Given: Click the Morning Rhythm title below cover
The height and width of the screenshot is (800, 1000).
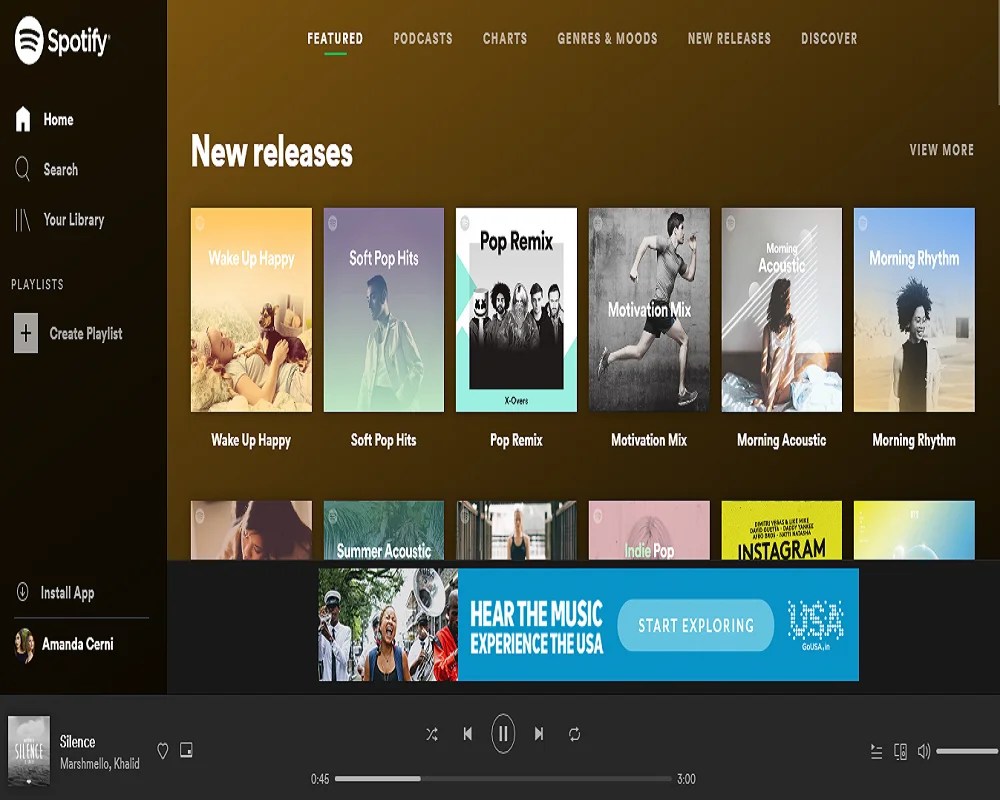Looking at the screenshot, I should click(x=915, y=440).
